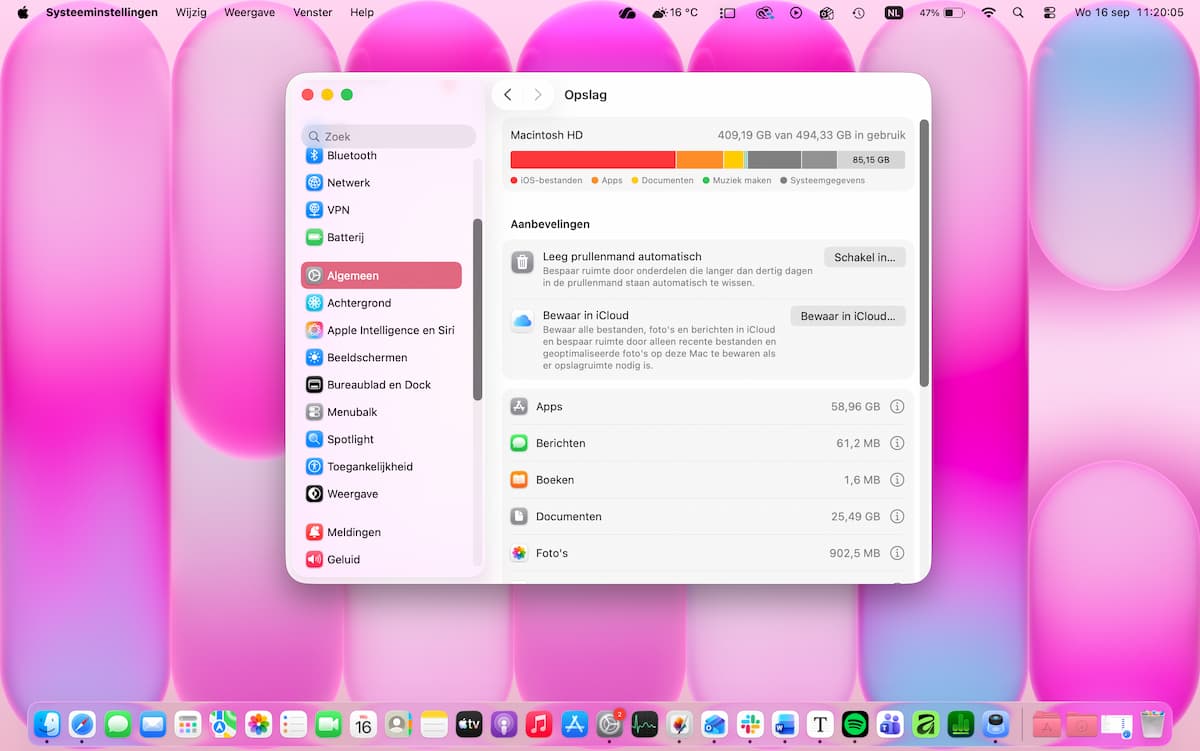Open Achtergrond wallpaper settings

[x=381, y=303]
